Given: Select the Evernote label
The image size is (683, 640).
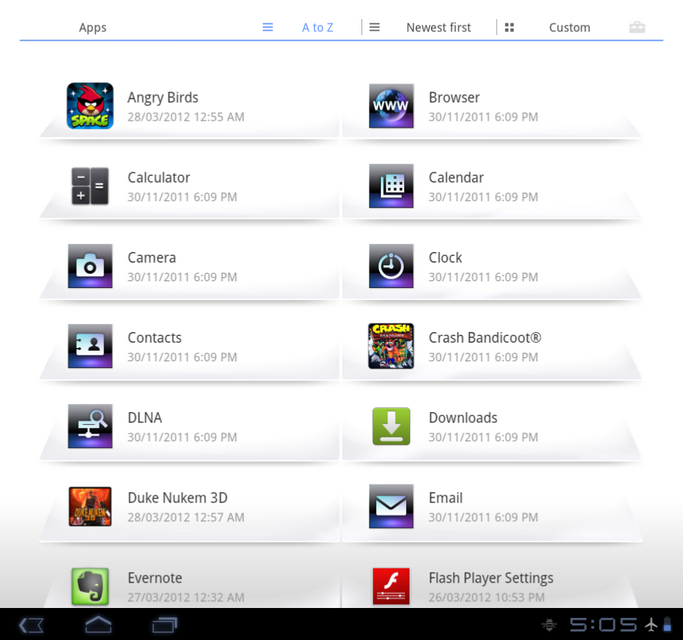Looking at the screenshot, I should 155,578.
